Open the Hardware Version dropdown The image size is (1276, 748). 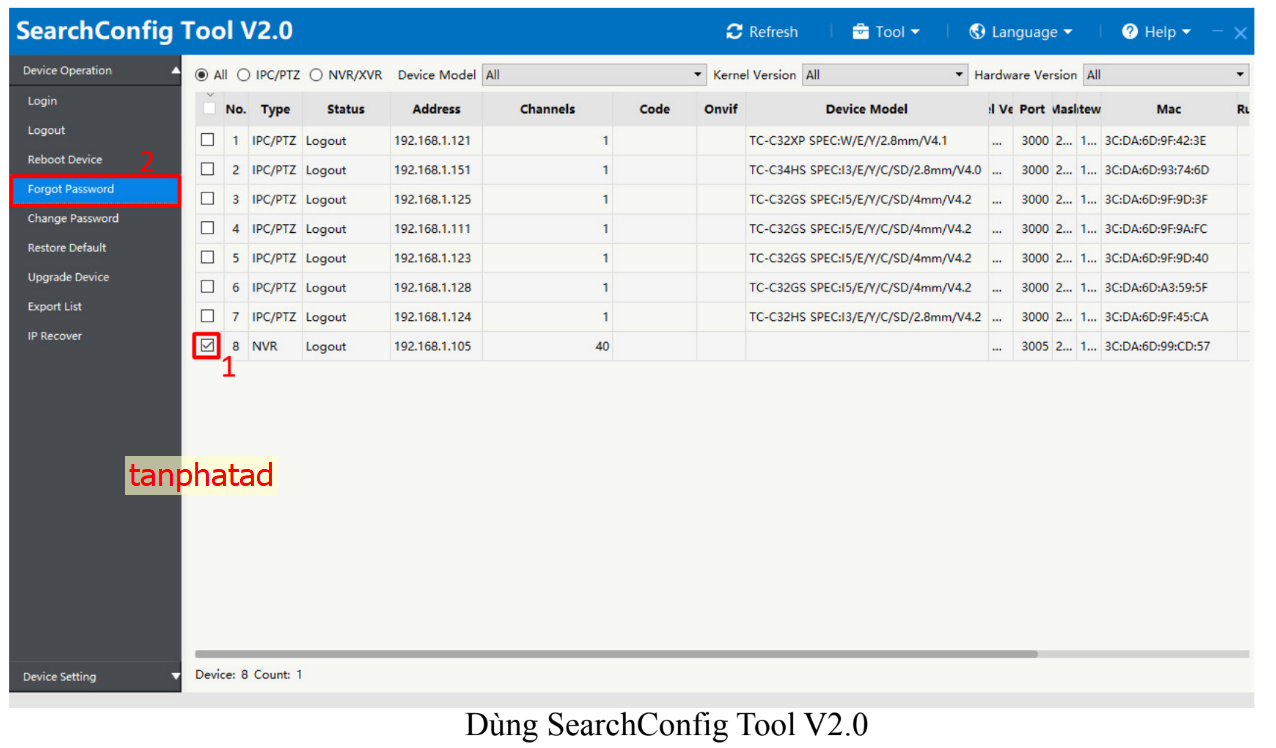pos(1166,75)
